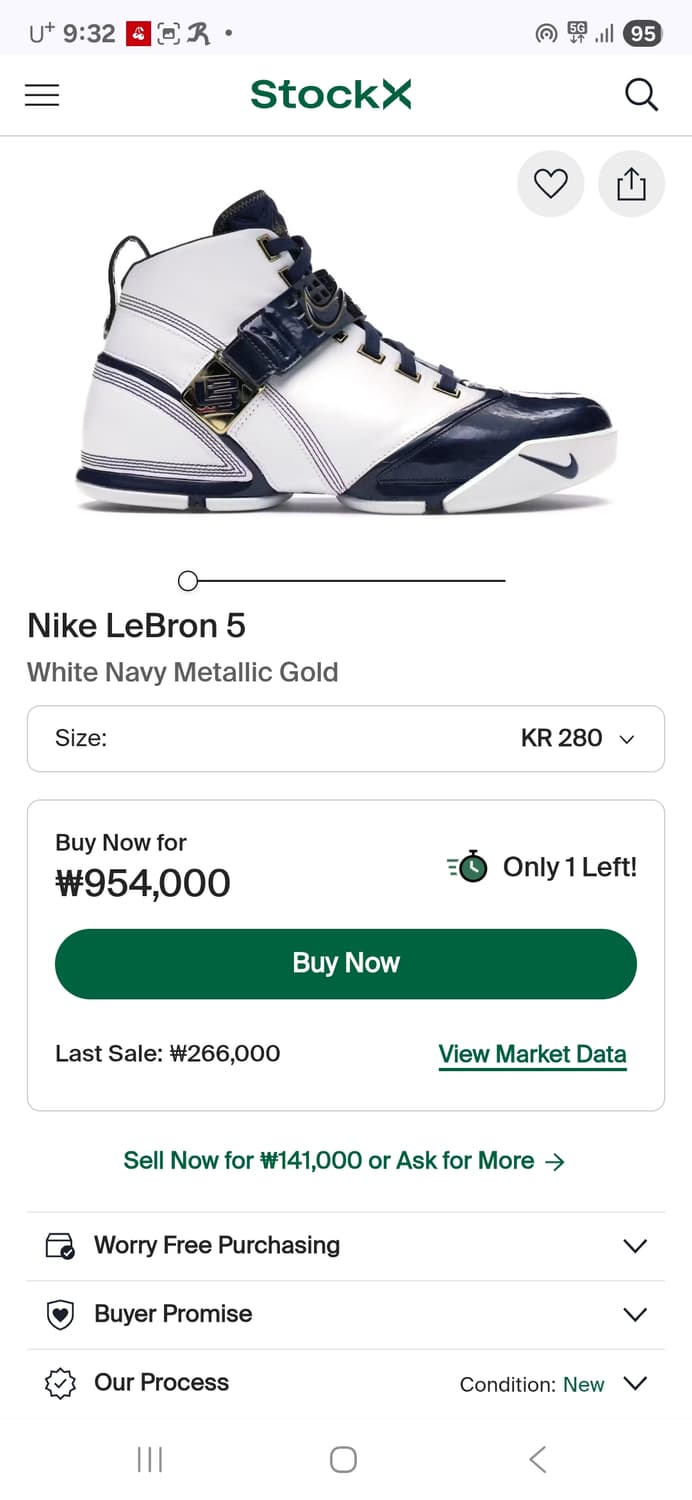
Task: Tap the search magnifier icon
Action: (641, 95)
